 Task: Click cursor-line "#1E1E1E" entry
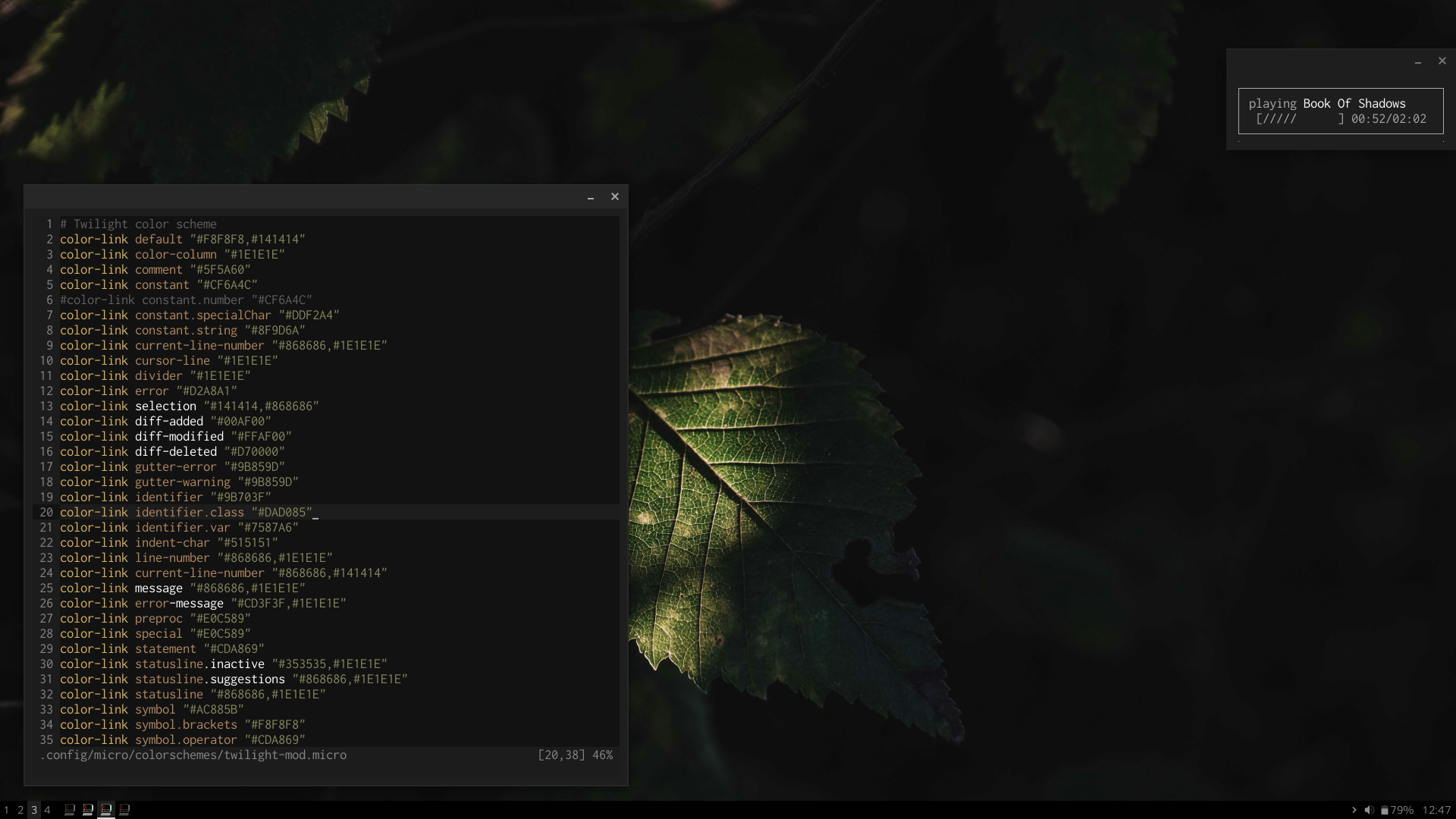click(x=169, y=361)
